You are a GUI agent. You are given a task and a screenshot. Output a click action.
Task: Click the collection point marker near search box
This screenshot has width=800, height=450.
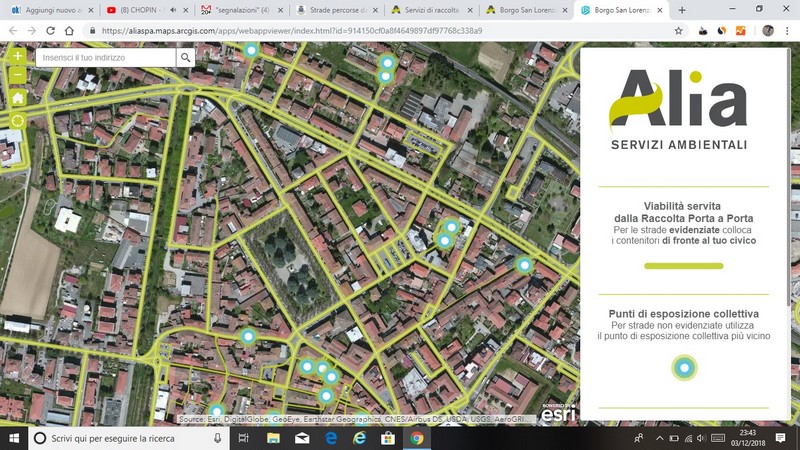pyautogui.click(x=251, y=51)
